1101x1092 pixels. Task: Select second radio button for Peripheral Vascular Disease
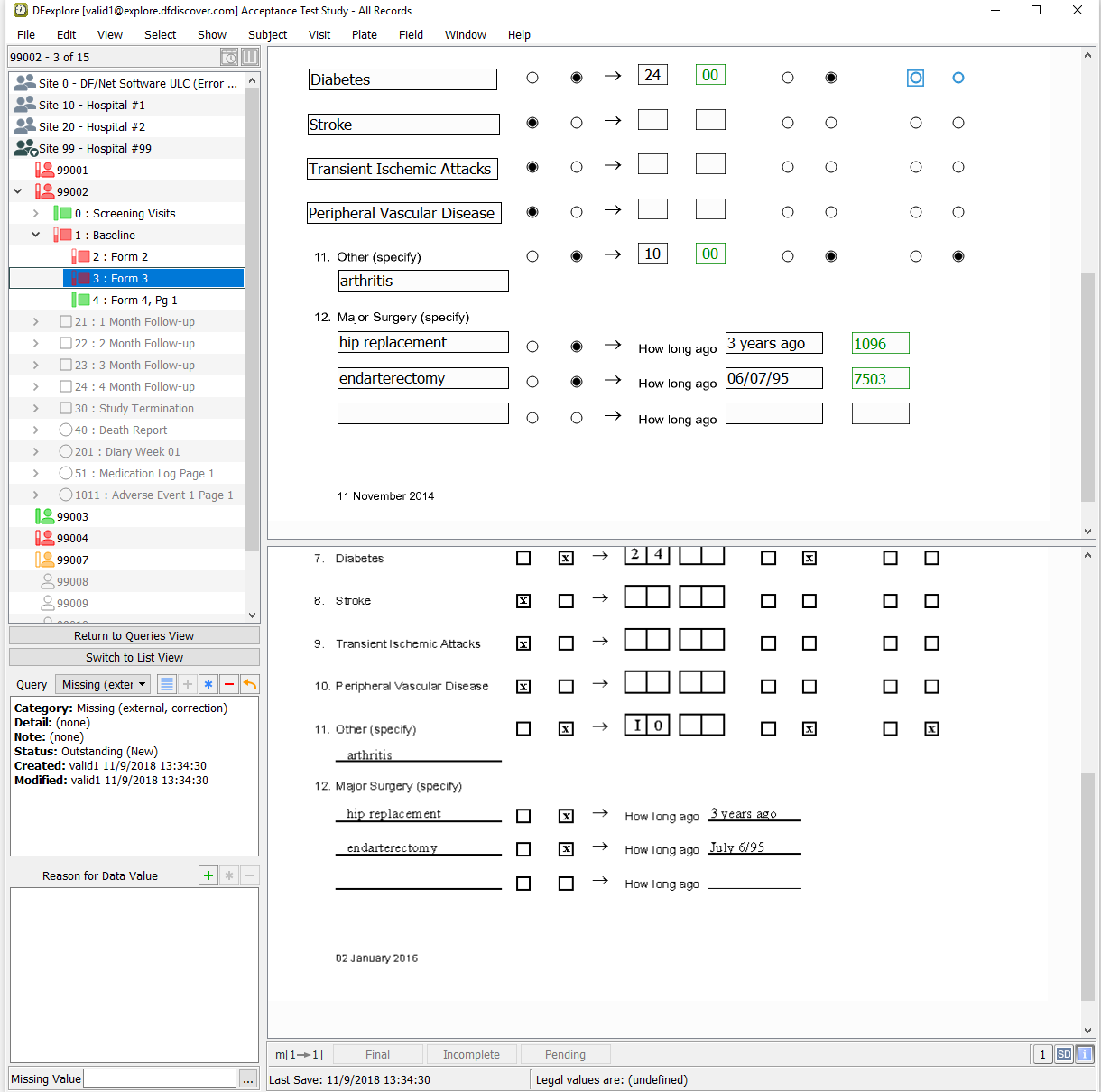(577, 212)
